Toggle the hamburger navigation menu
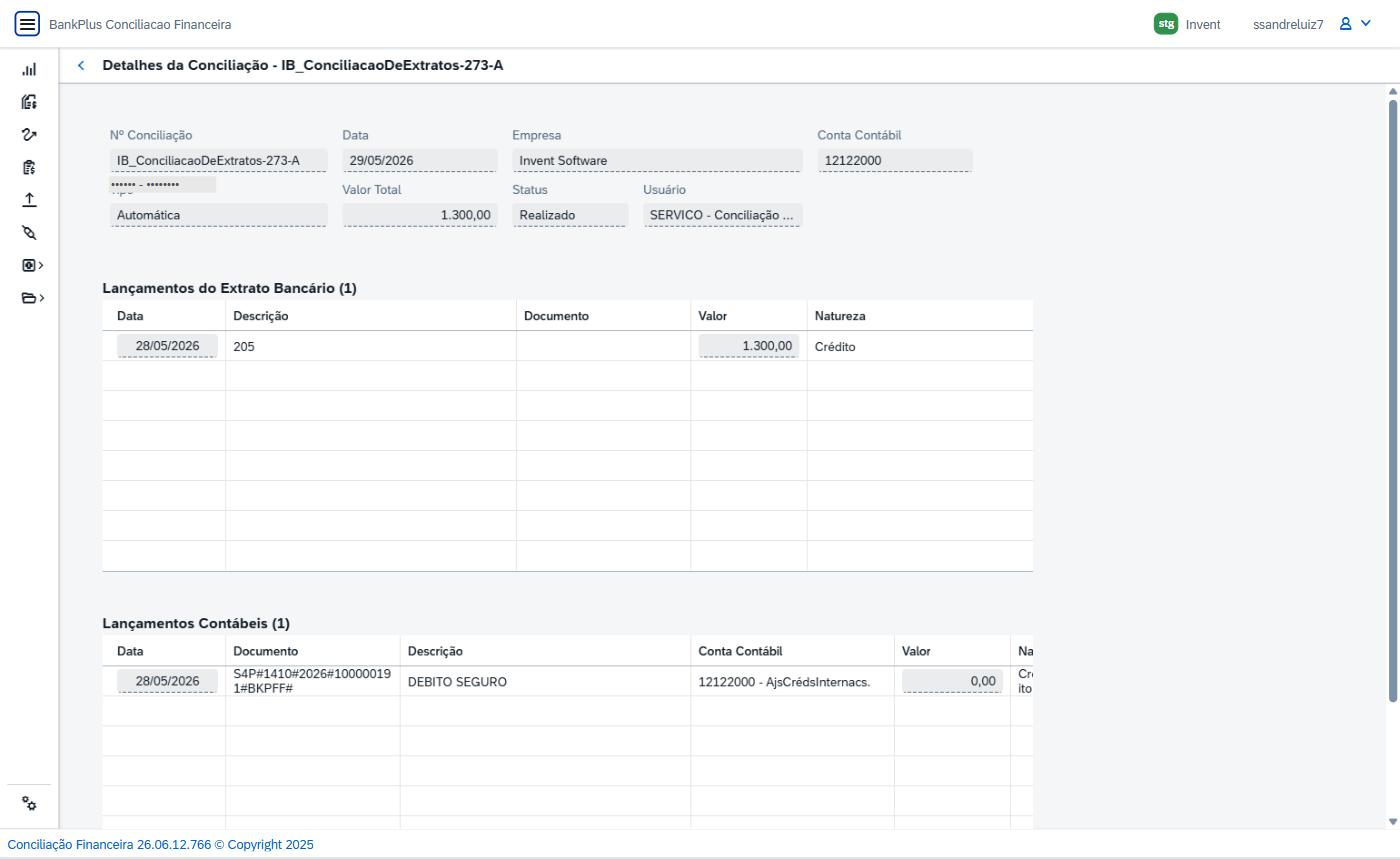The width and height of the screenshot is (1400, 859). pos(27,24)
